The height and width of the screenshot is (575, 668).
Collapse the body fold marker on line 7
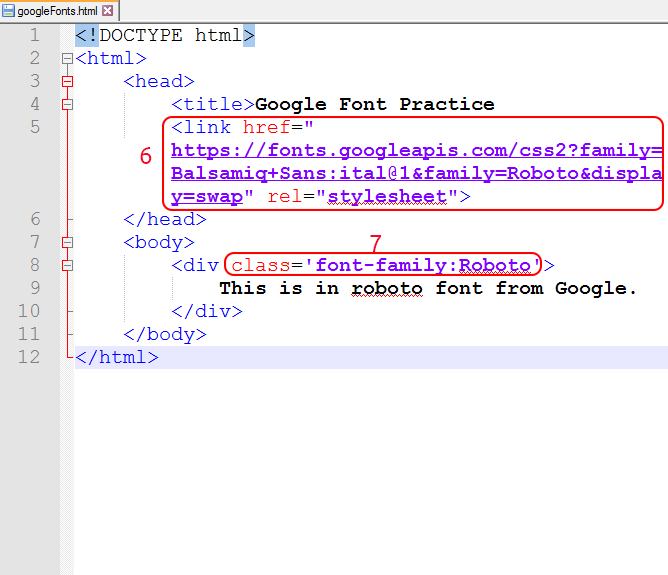[67, 242]
